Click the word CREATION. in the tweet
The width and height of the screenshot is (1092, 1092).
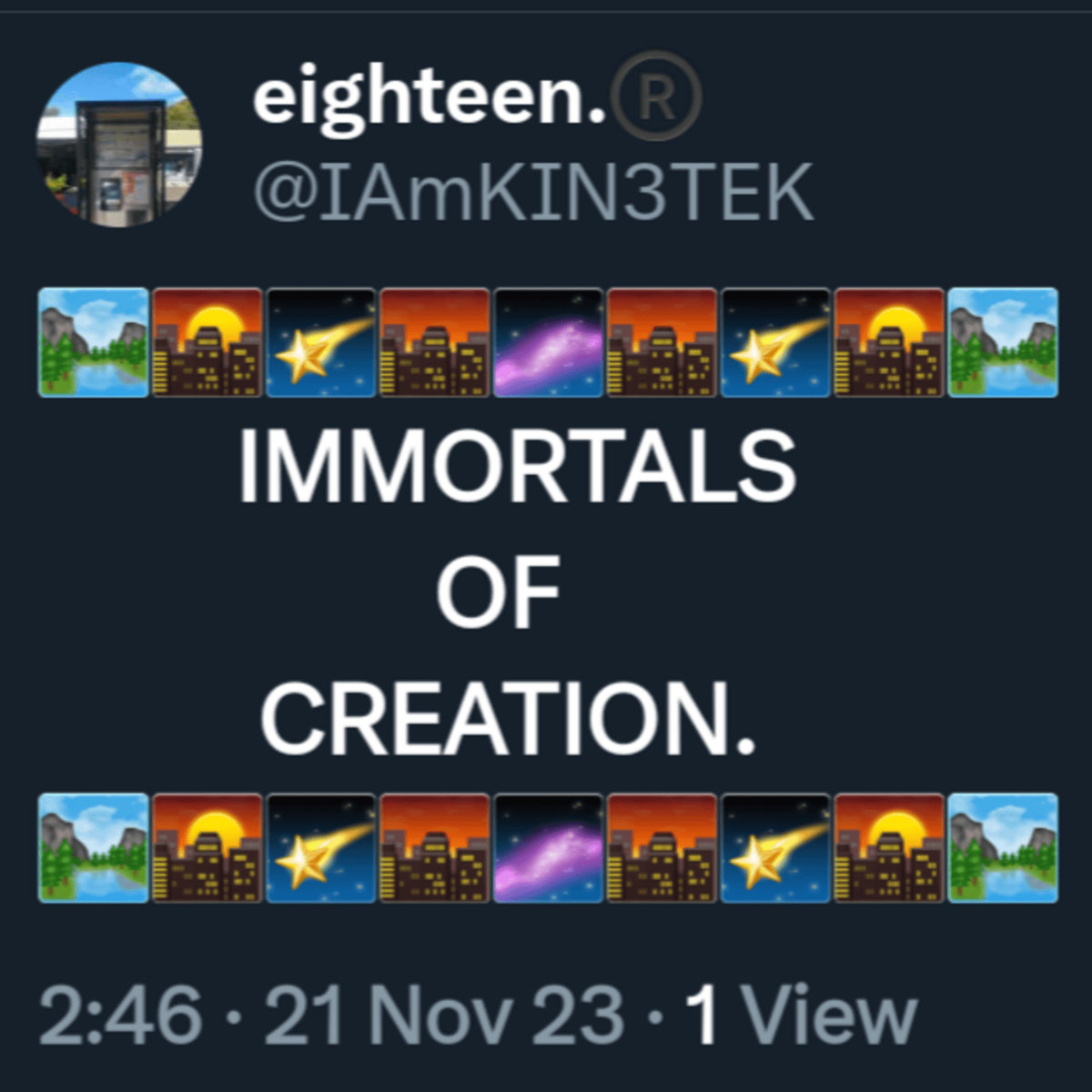509,719
